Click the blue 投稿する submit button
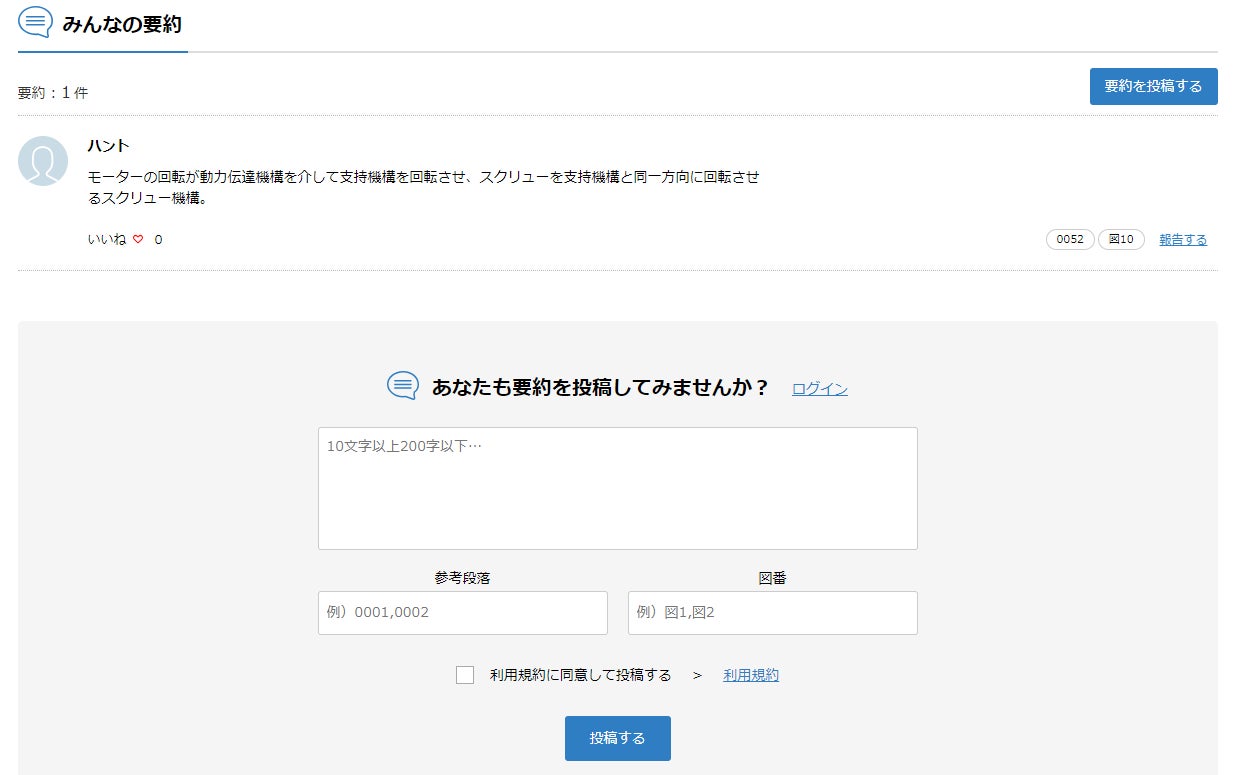 [617, 738]
